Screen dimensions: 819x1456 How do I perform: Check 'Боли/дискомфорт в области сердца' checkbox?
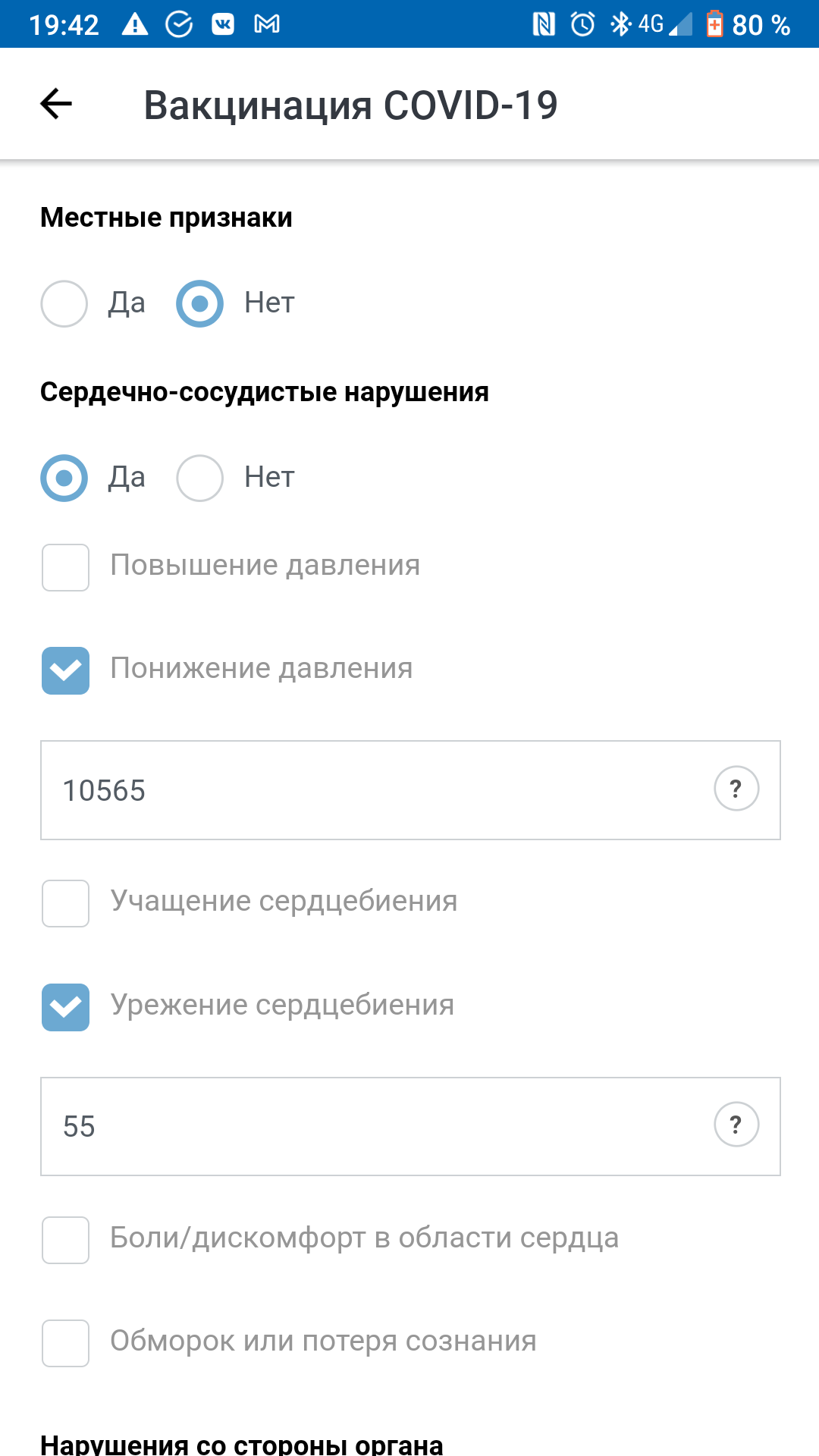point(65,1240)
